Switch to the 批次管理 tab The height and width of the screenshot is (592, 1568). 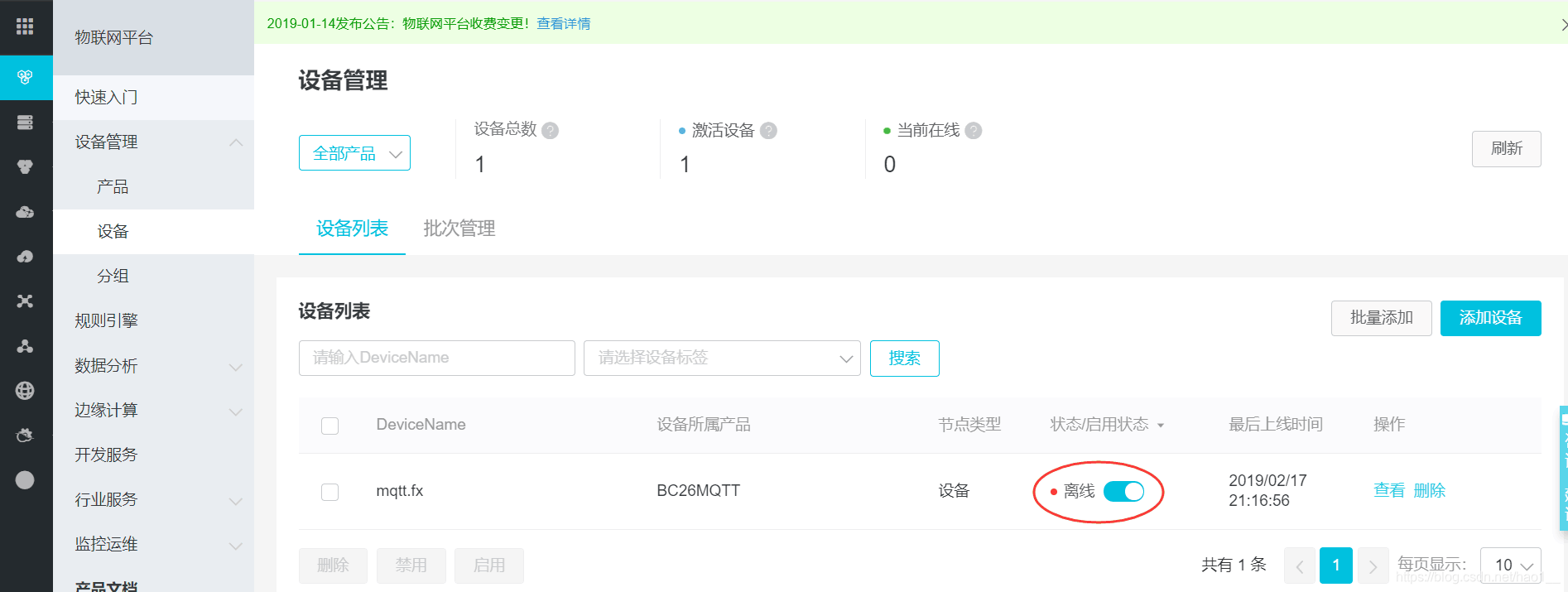tap(459, 229)
